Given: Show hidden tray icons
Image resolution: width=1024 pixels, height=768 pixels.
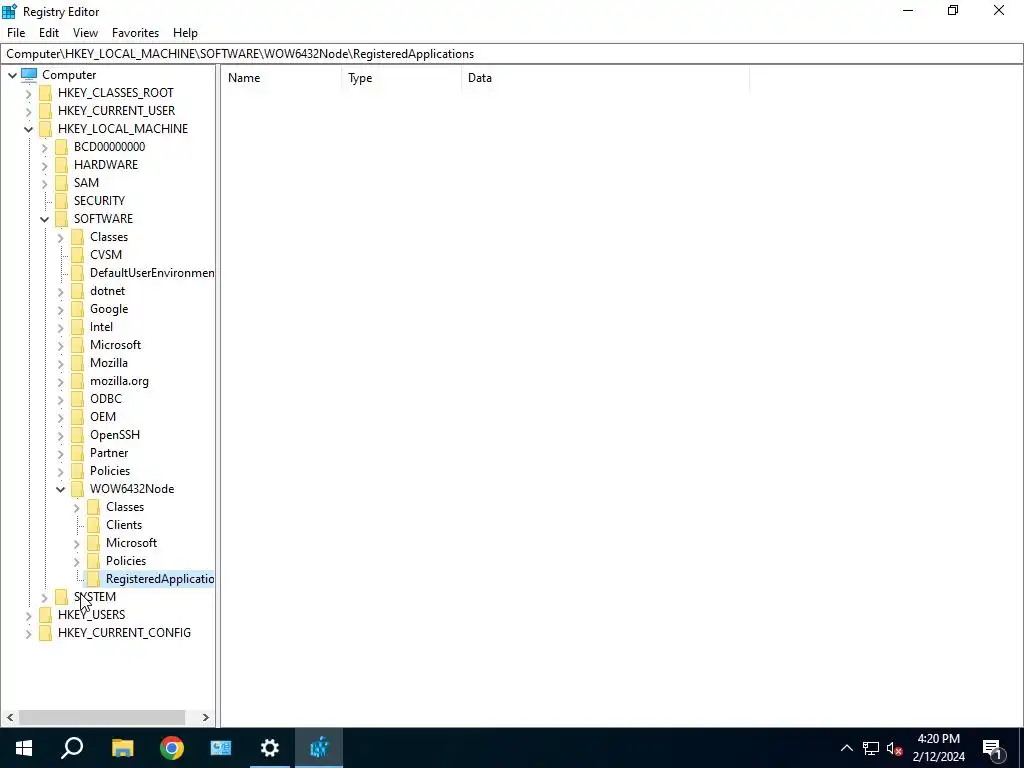Looking at the screenshot, I should (x=846, y=748).
